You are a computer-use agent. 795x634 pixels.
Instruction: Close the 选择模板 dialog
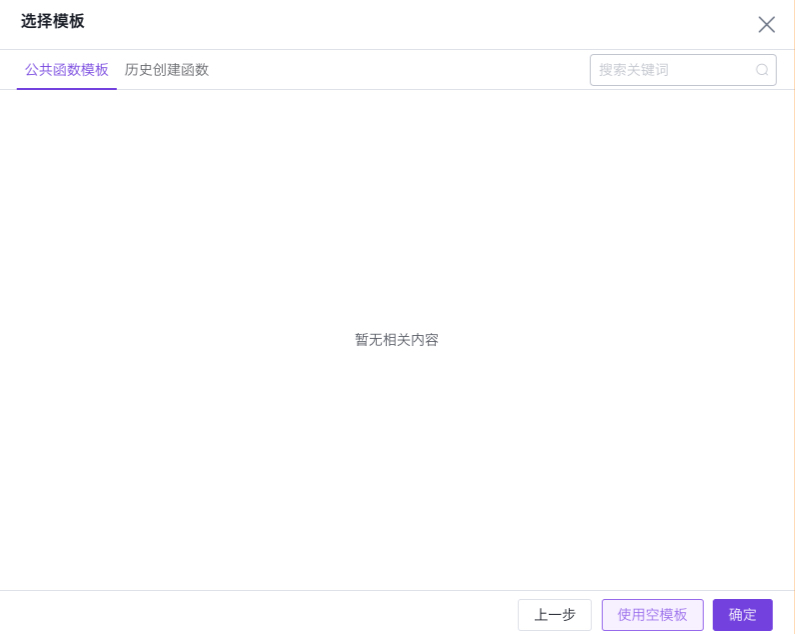pyautogui.click(x=766, y=24)
